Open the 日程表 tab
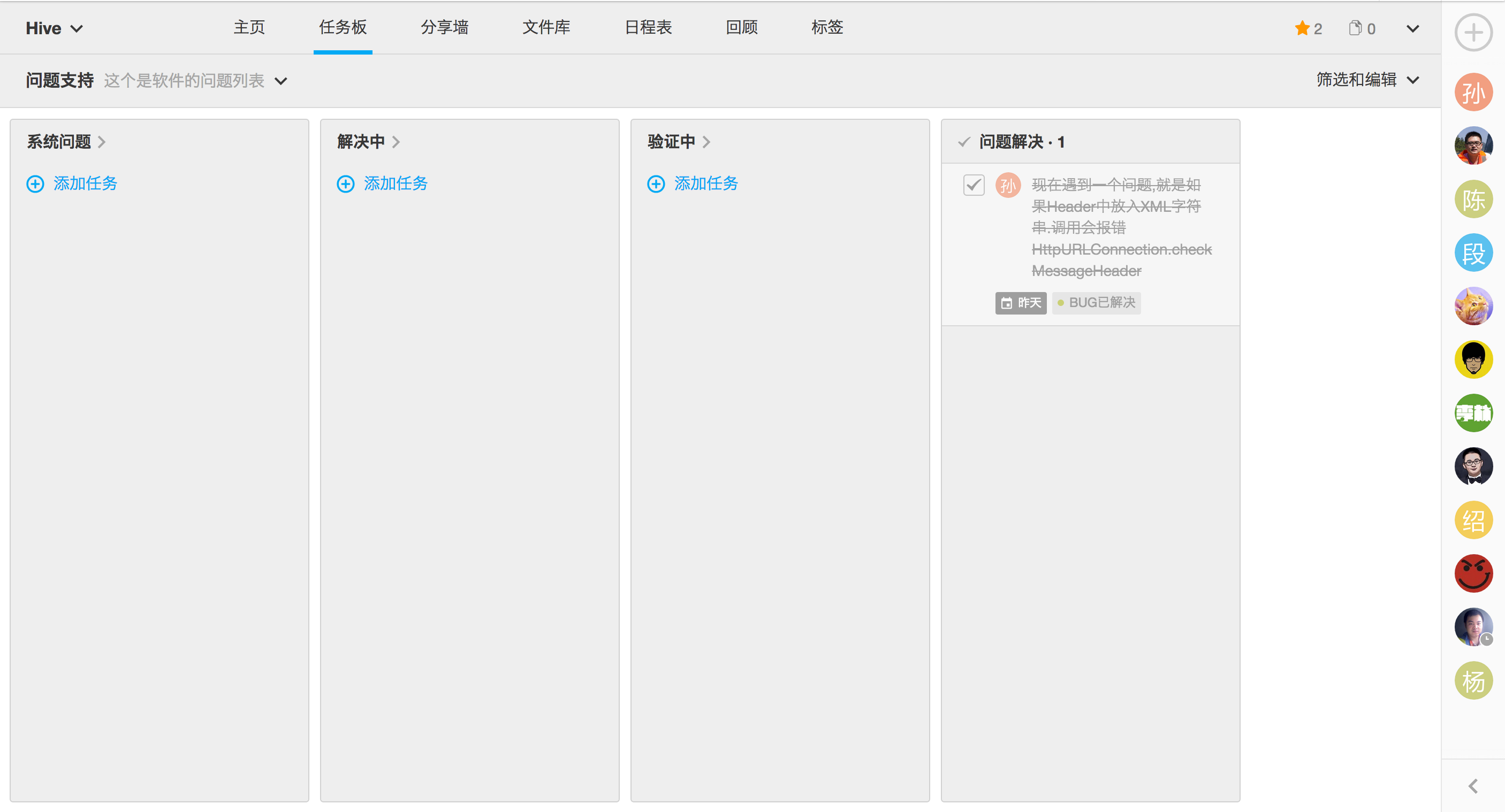1505x812 pixels. (x=648, y=27)
